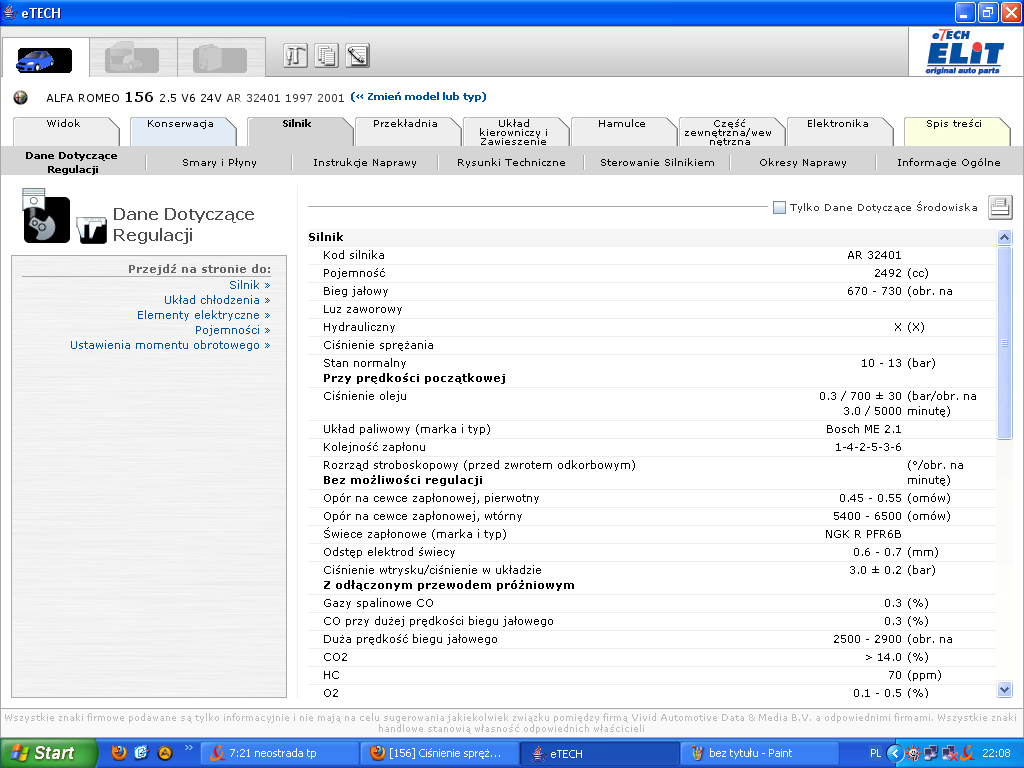Viewport: 1024px width, 768px height.
Task: Click the notepad with pencil icon
Action: 358,56
